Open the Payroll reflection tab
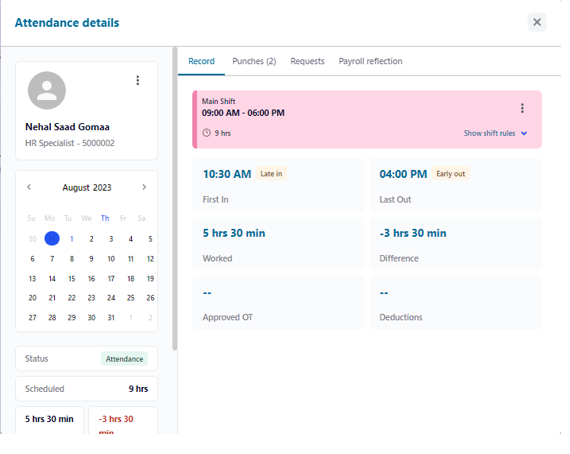This screenshot has height=454, width=570. point(370,61)
